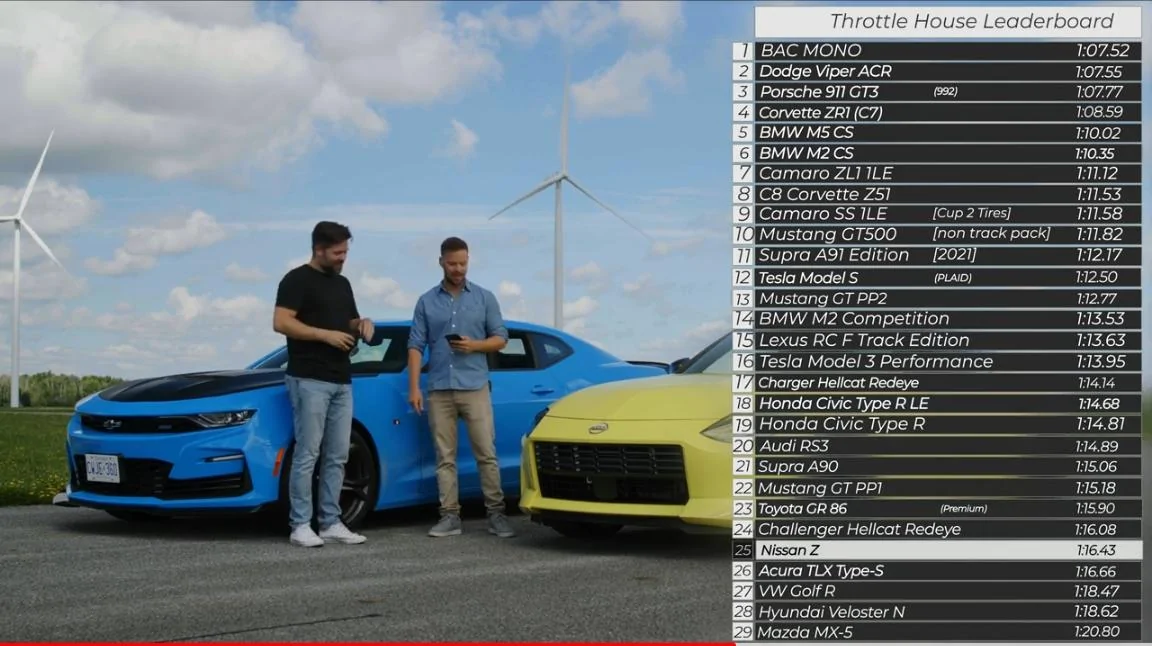The width and height of the screenshot is (1152, 646).
Task: Click the BMW M2 CS entry
Action: (x=948, y=153)
